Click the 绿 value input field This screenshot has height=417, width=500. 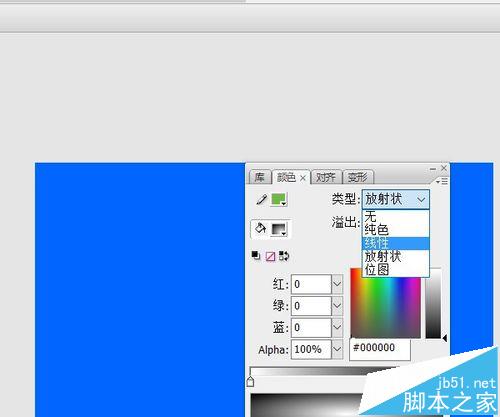(311, 306)
